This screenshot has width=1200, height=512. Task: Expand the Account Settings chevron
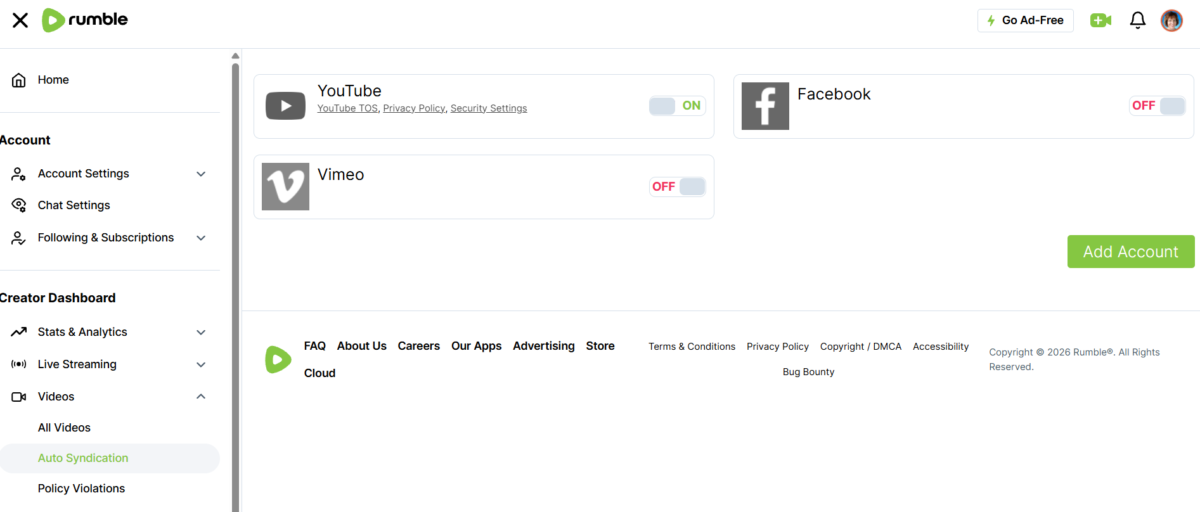[201, 174]
